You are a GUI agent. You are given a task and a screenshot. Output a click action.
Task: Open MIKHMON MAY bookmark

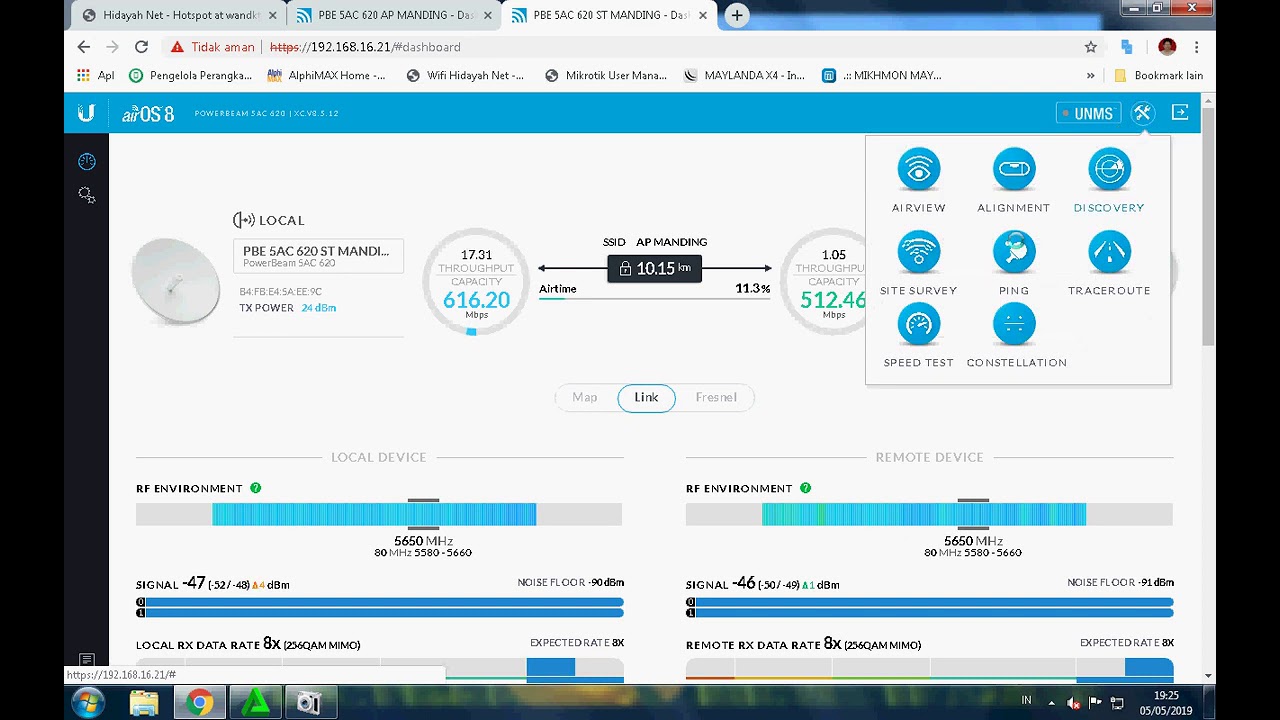pos(881,75)
